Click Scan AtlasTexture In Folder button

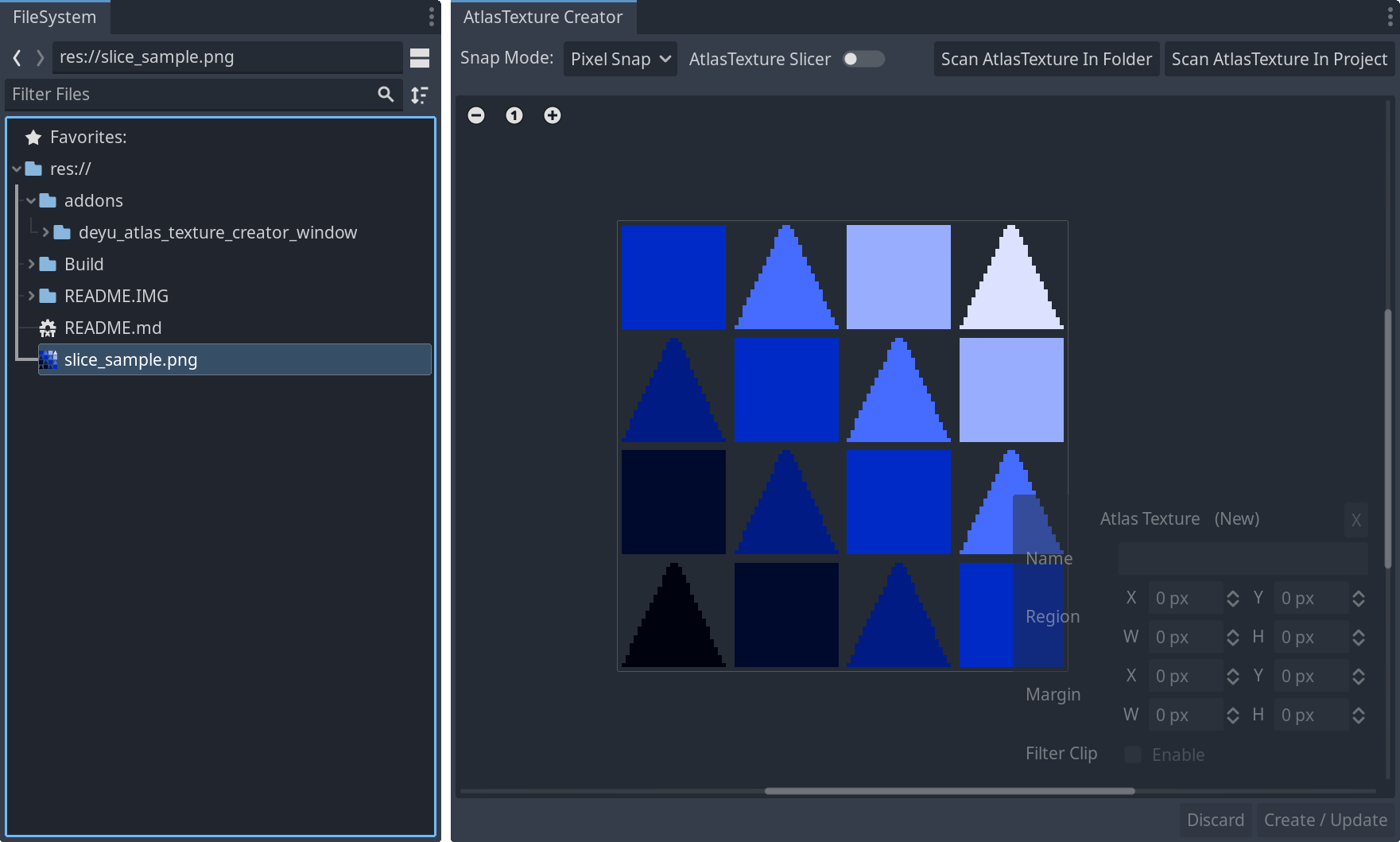pos(1046,59)
